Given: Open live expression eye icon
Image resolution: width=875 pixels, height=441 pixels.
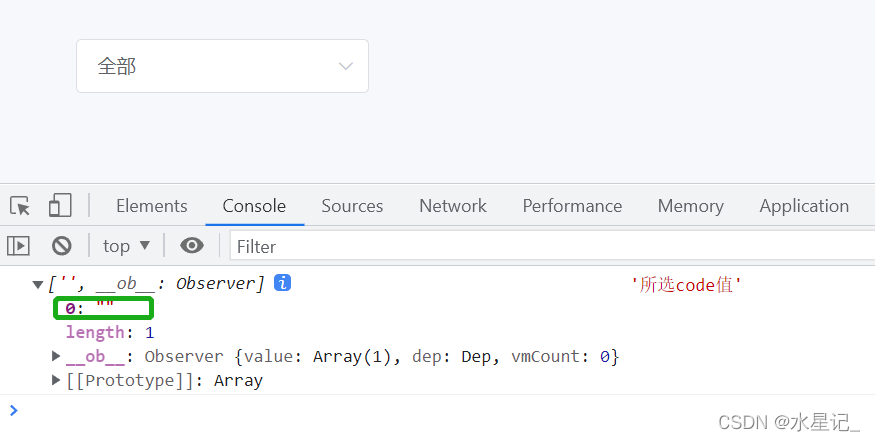Looking at the screenshot, I should (x=192, y=245).
